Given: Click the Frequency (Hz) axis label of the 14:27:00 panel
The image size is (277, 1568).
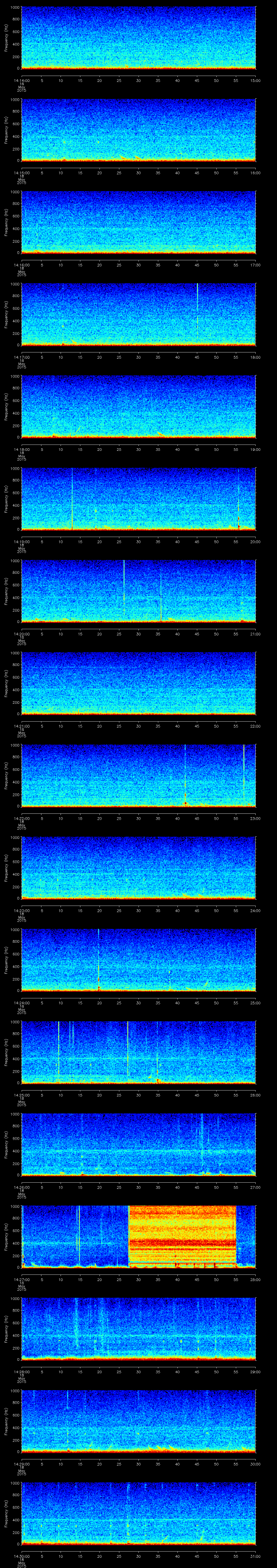Looking at the screenshot, I should pos(6,1237).
